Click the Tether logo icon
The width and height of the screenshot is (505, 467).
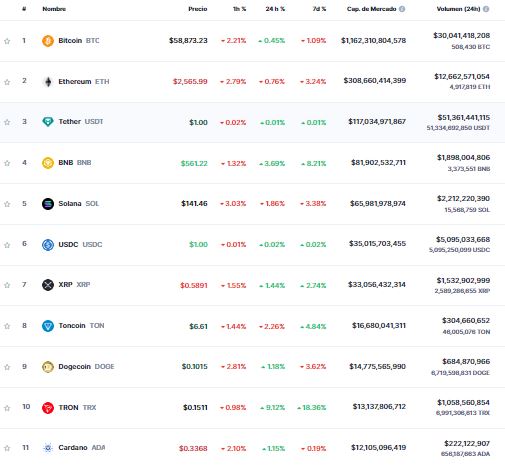[48, 122]
